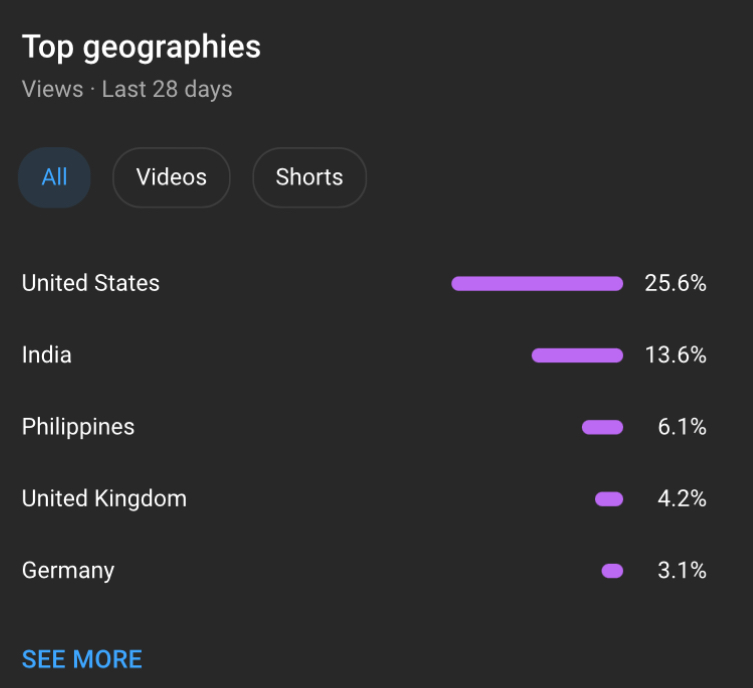Click the Top geographies card title
Image resolution: width=753 pixels, height=688 pixels.
141,48
